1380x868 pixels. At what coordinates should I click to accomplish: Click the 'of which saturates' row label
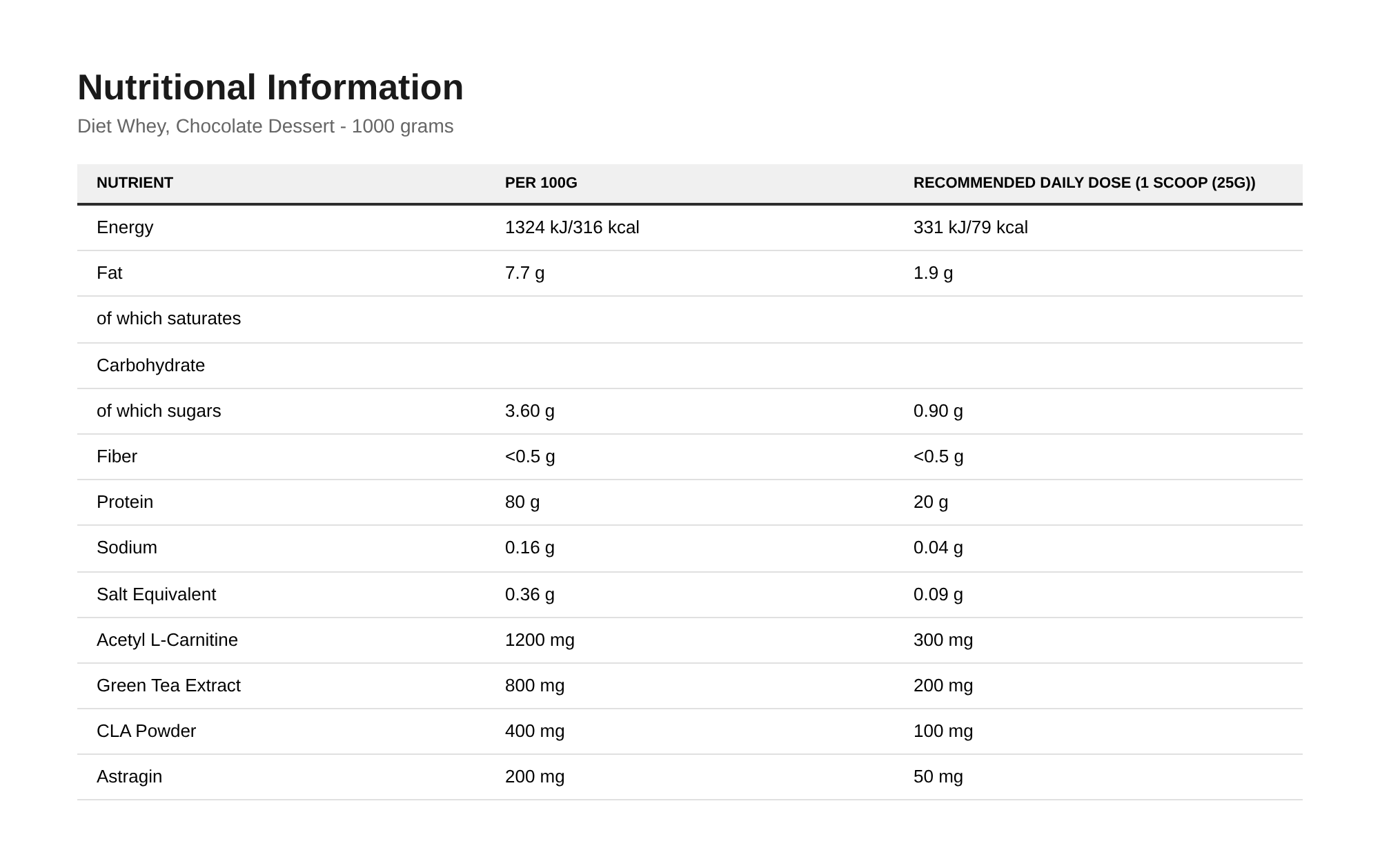[x=168, y=319]
